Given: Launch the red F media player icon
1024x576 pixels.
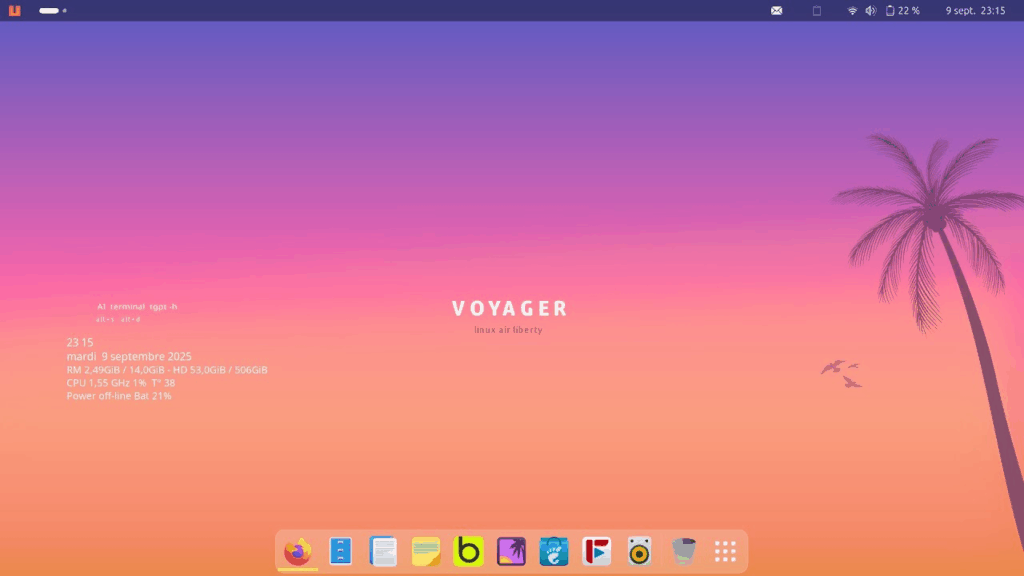Looking at the screenshot, I should click(x=597, y=551).
